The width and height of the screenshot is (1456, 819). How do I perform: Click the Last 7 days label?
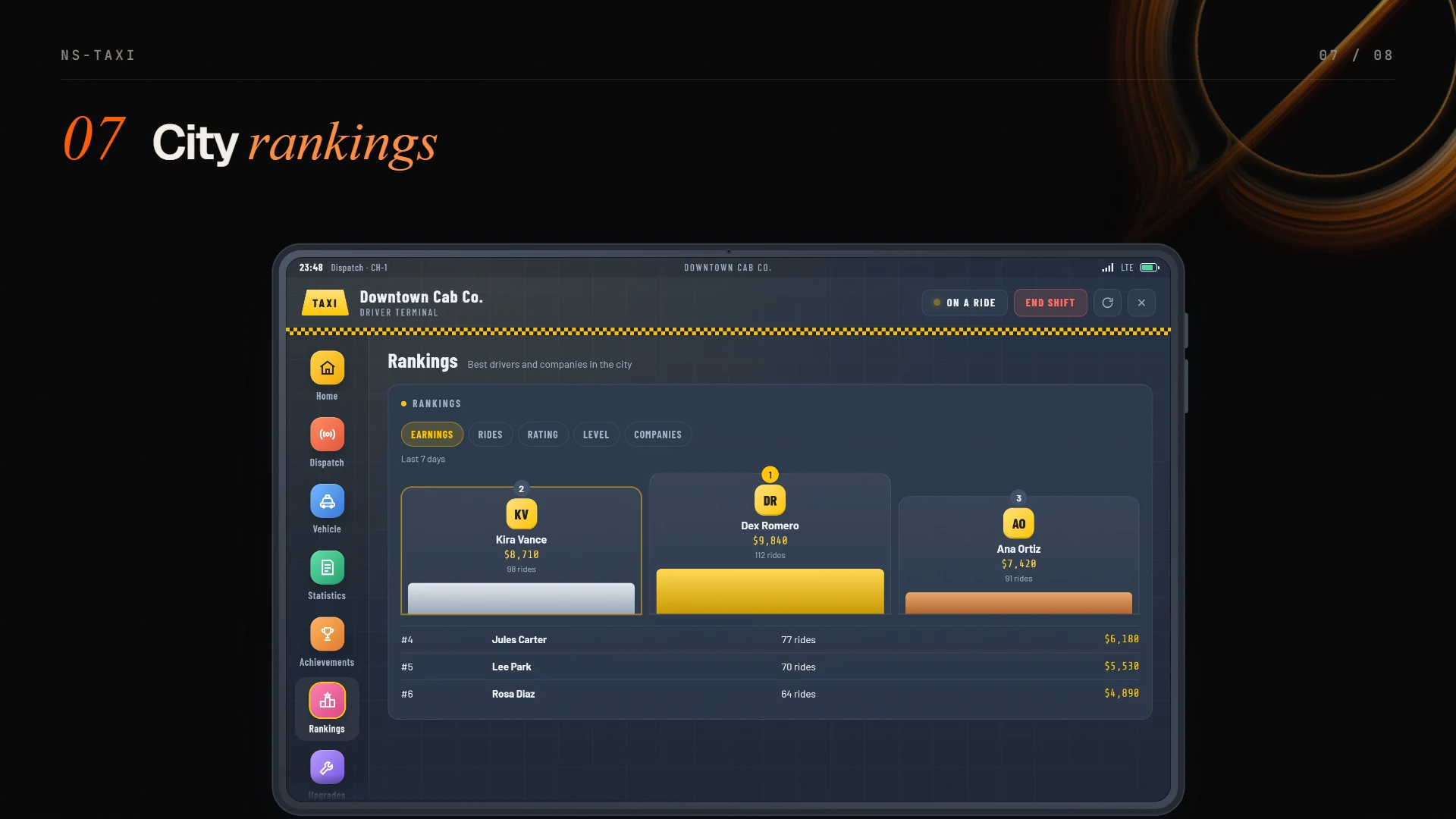pyautogui.click(x=423, y=460)
